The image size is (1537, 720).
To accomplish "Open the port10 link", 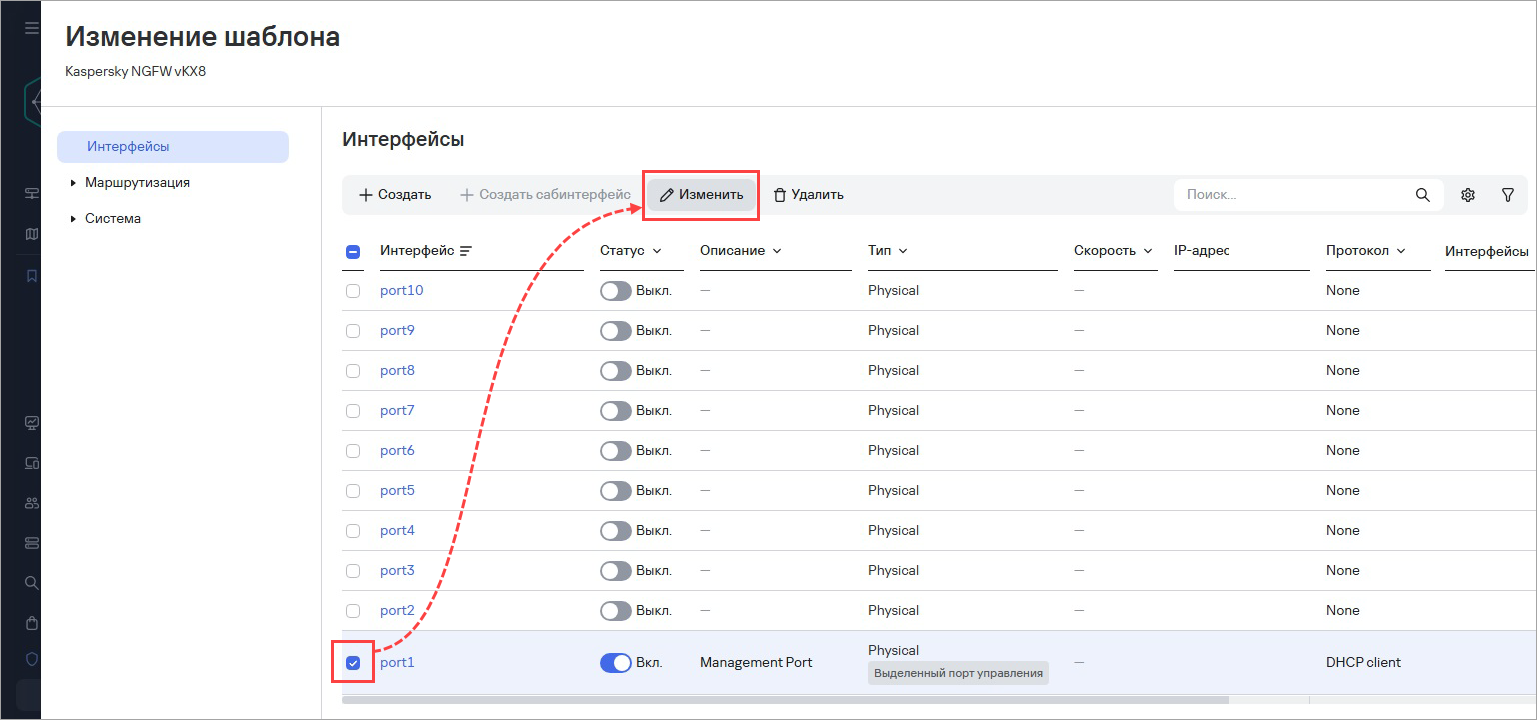I will click(x=402, y=291).
